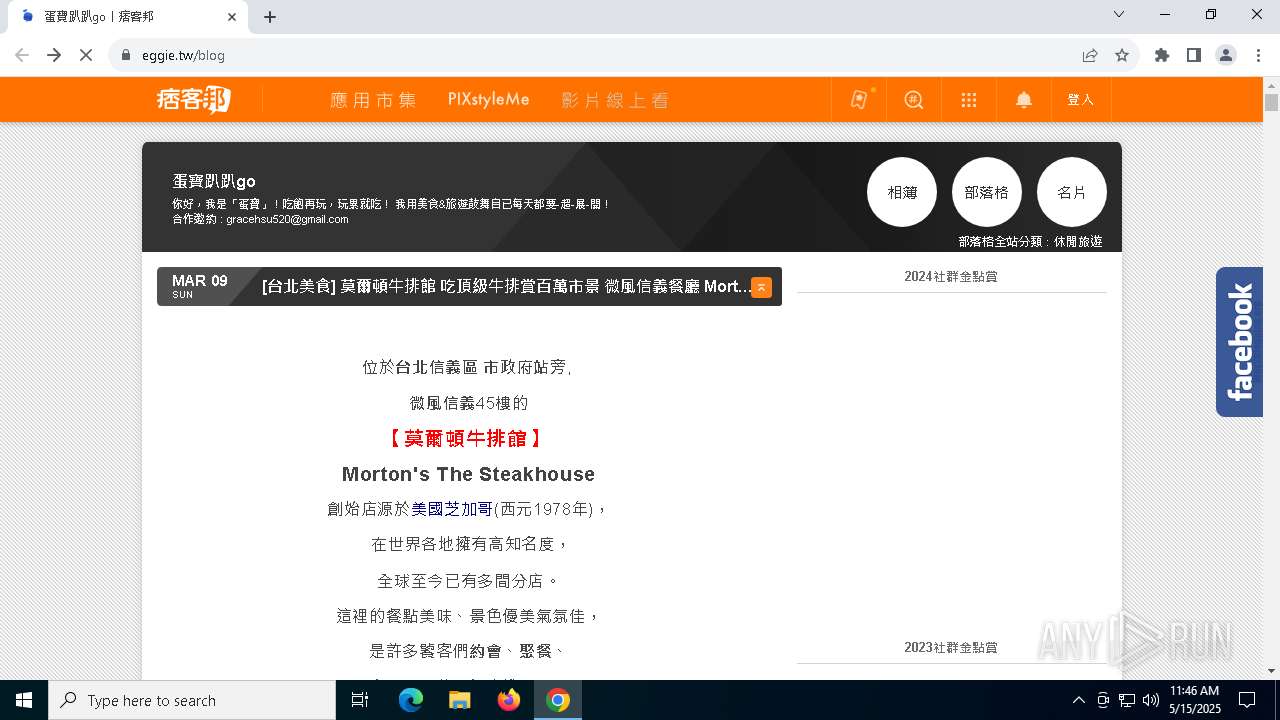Open the taskbar clock 11:46 AM

[x=1194, y=700]
